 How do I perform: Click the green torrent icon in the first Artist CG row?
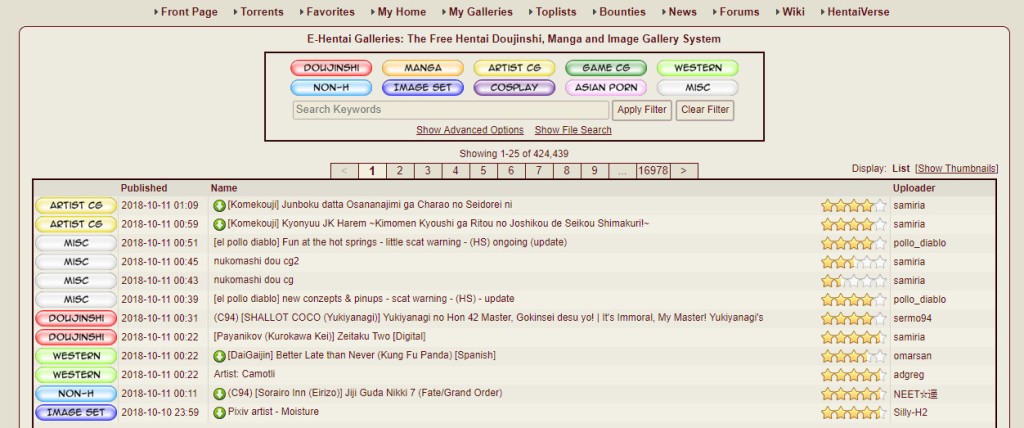click(x=219, y=206)
